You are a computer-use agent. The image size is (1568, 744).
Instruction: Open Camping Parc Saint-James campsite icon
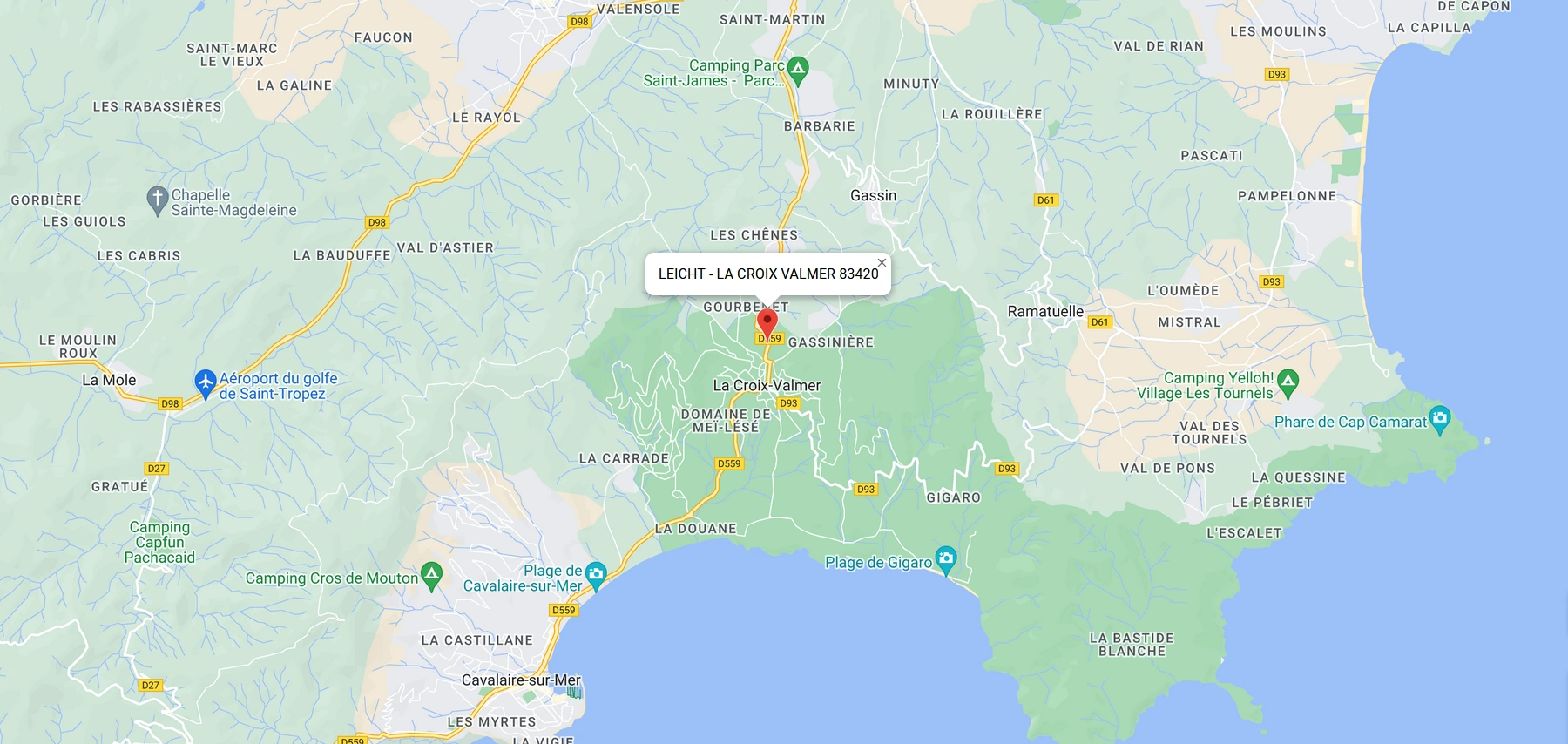point(798,70)
